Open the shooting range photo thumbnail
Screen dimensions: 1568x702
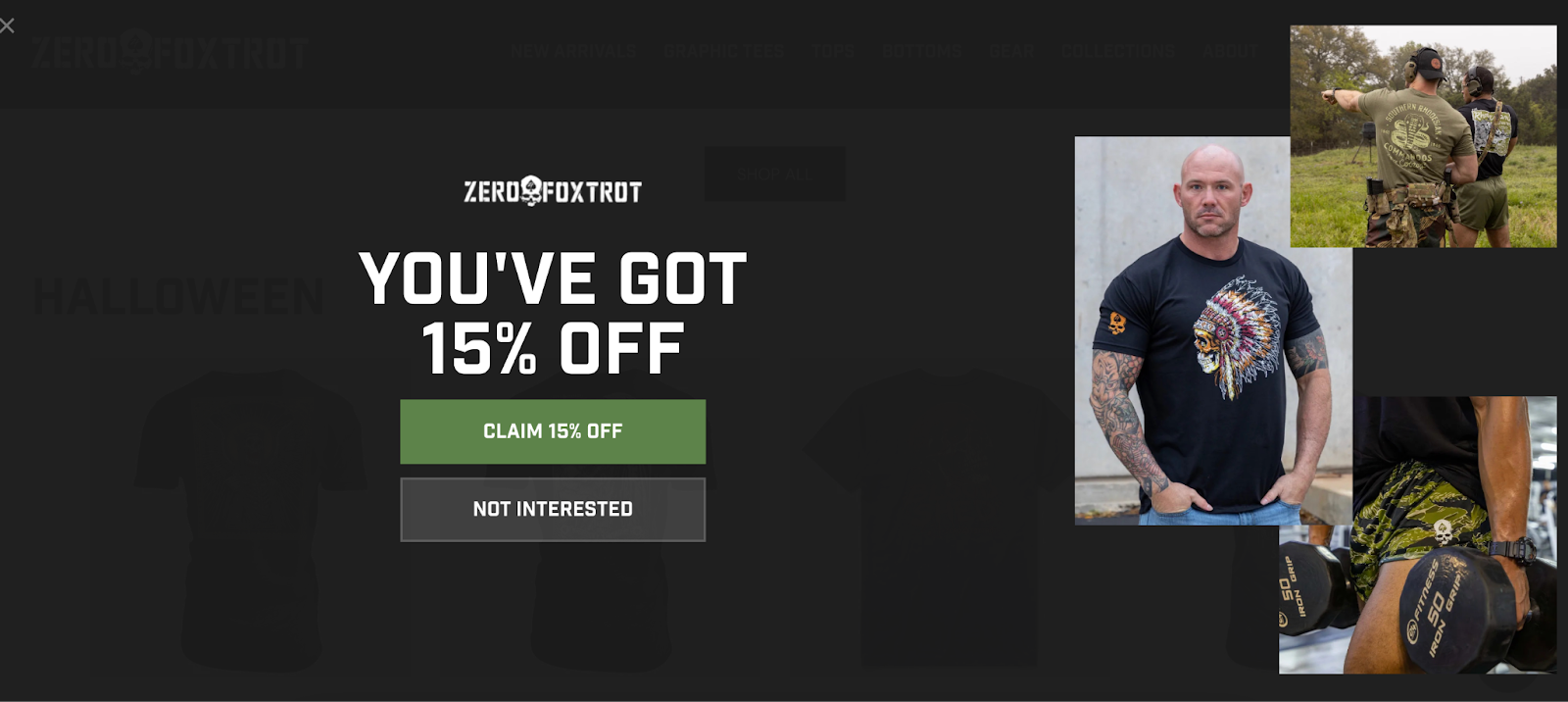(x=1423, y=136)
